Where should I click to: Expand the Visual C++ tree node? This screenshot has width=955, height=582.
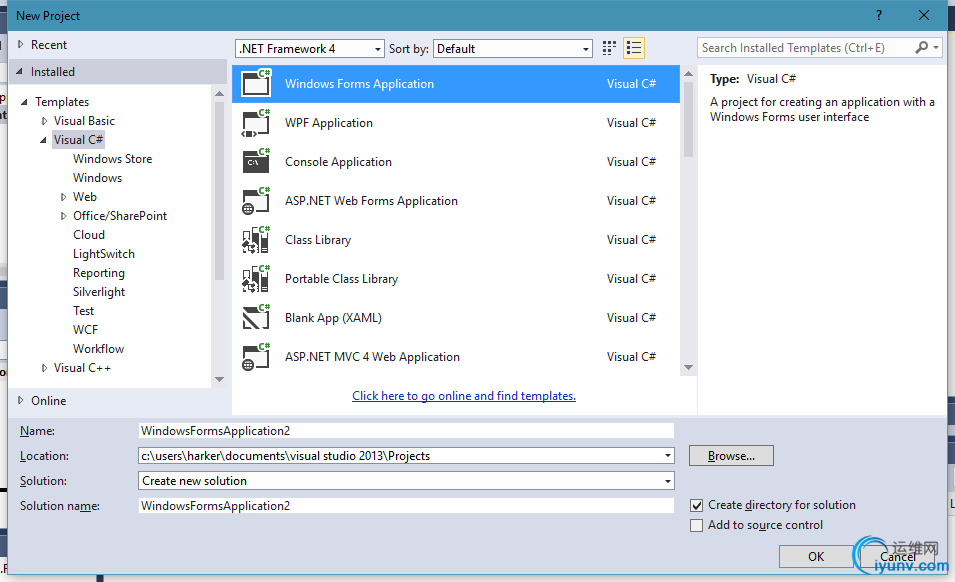(x=44, y=368)
